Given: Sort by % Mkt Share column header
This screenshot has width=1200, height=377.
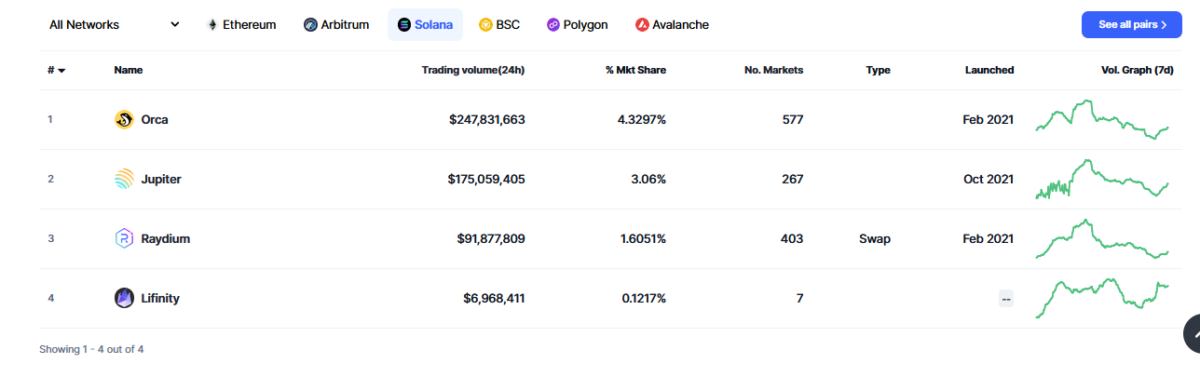Looking at the screenshot, I should 635,70.
